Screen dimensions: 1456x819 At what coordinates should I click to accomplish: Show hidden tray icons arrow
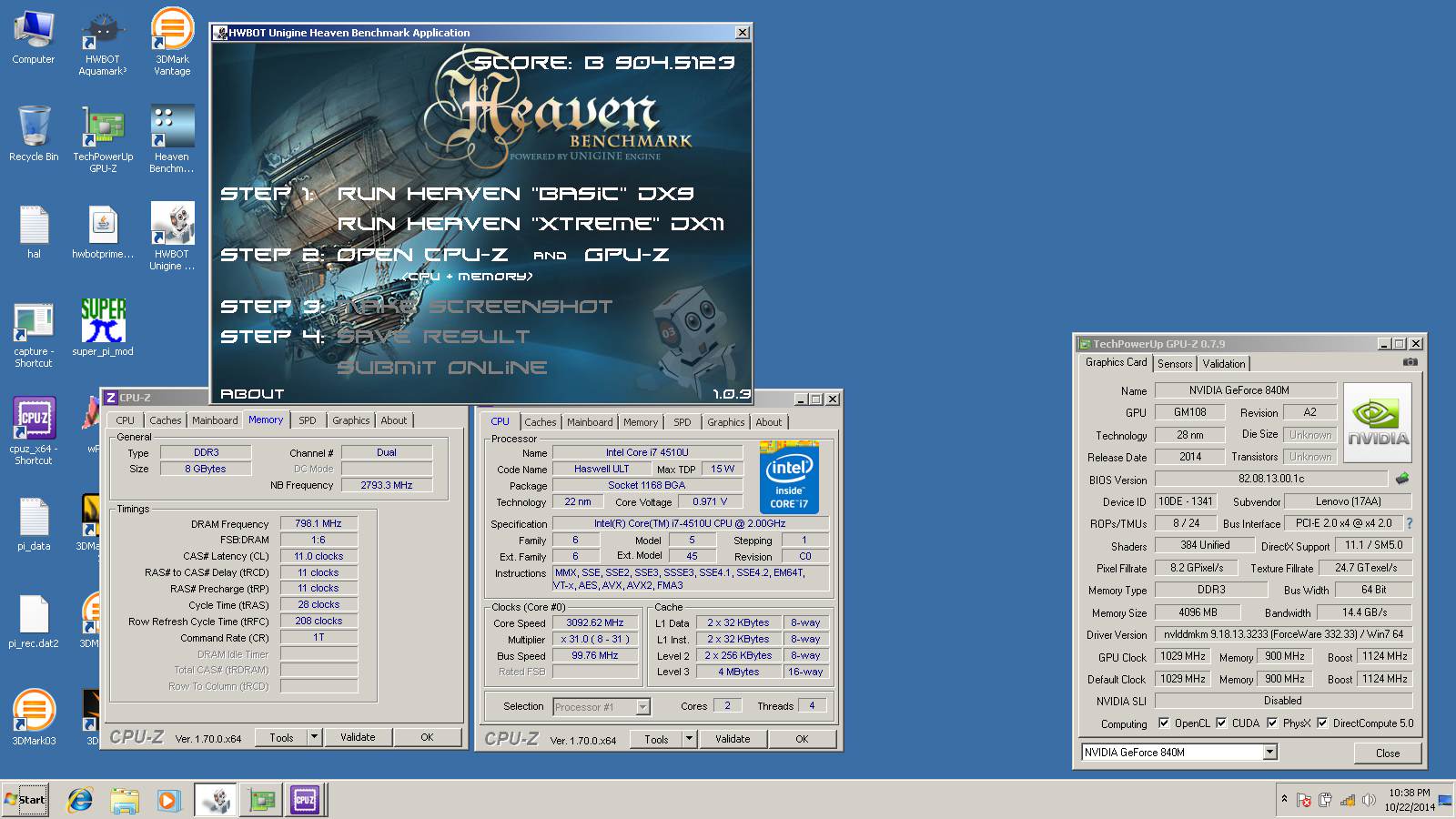click(x=1284, y=799)
